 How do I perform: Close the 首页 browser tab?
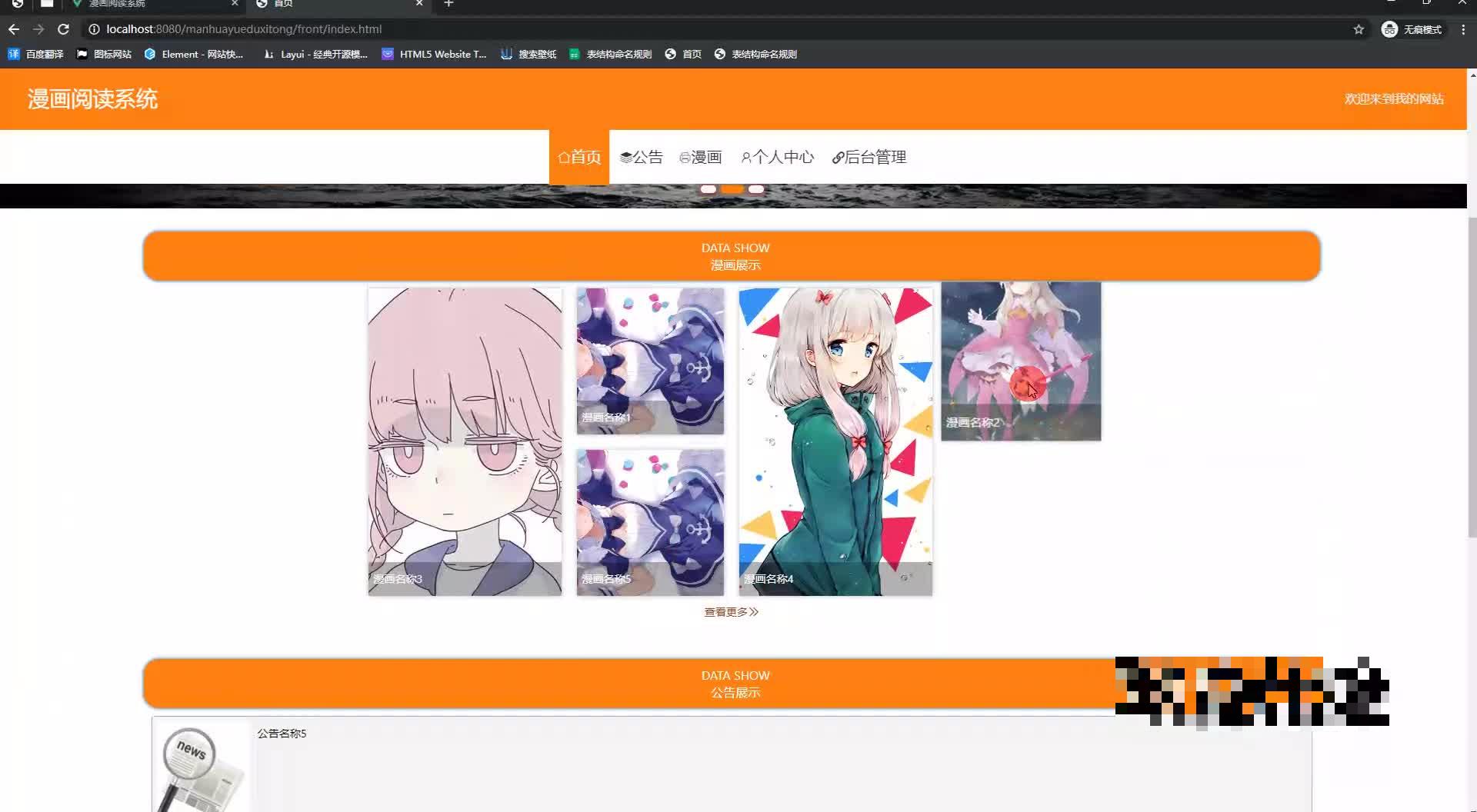(419, 4)
